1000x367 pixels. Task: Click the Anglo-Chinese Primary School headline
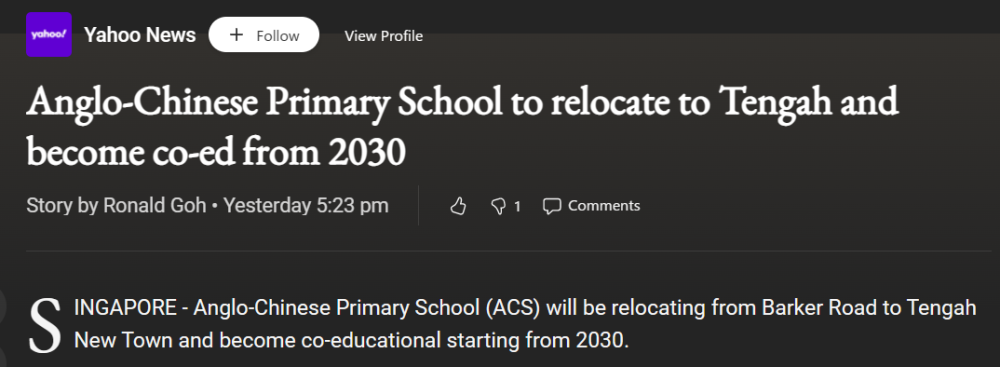pos(462,127)
